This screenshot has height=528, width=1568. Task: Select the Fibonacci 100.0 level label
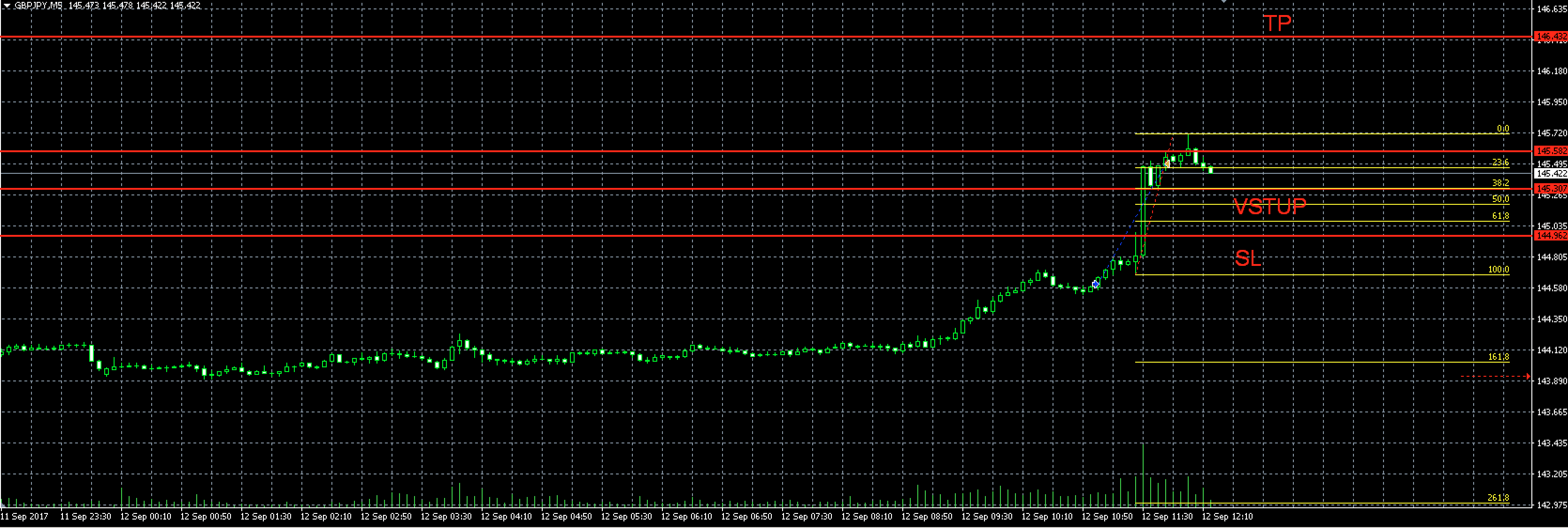pos(1499,270)
